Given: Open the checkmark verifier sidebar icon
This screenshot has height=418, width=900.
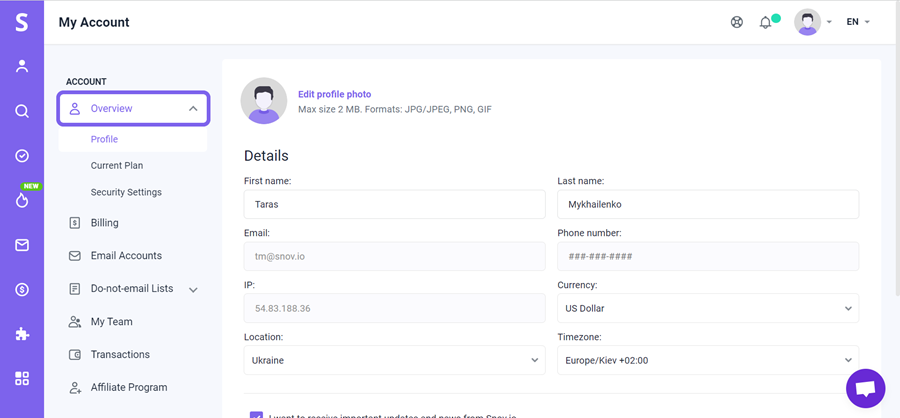Looking at the screenshot, I should tap(22, 156).
